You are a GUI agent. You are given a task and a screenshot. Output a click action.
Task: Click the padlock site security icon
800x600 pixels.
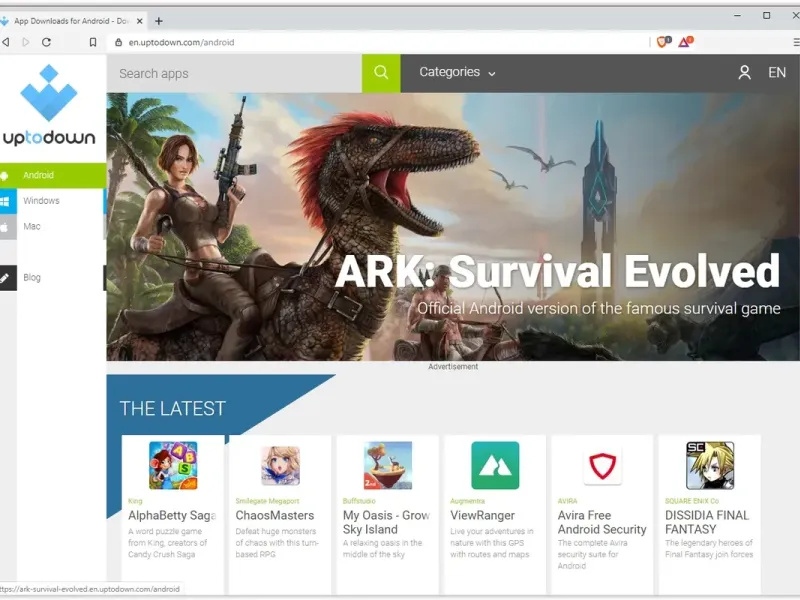pyautogui.click(x=118, y=42)
